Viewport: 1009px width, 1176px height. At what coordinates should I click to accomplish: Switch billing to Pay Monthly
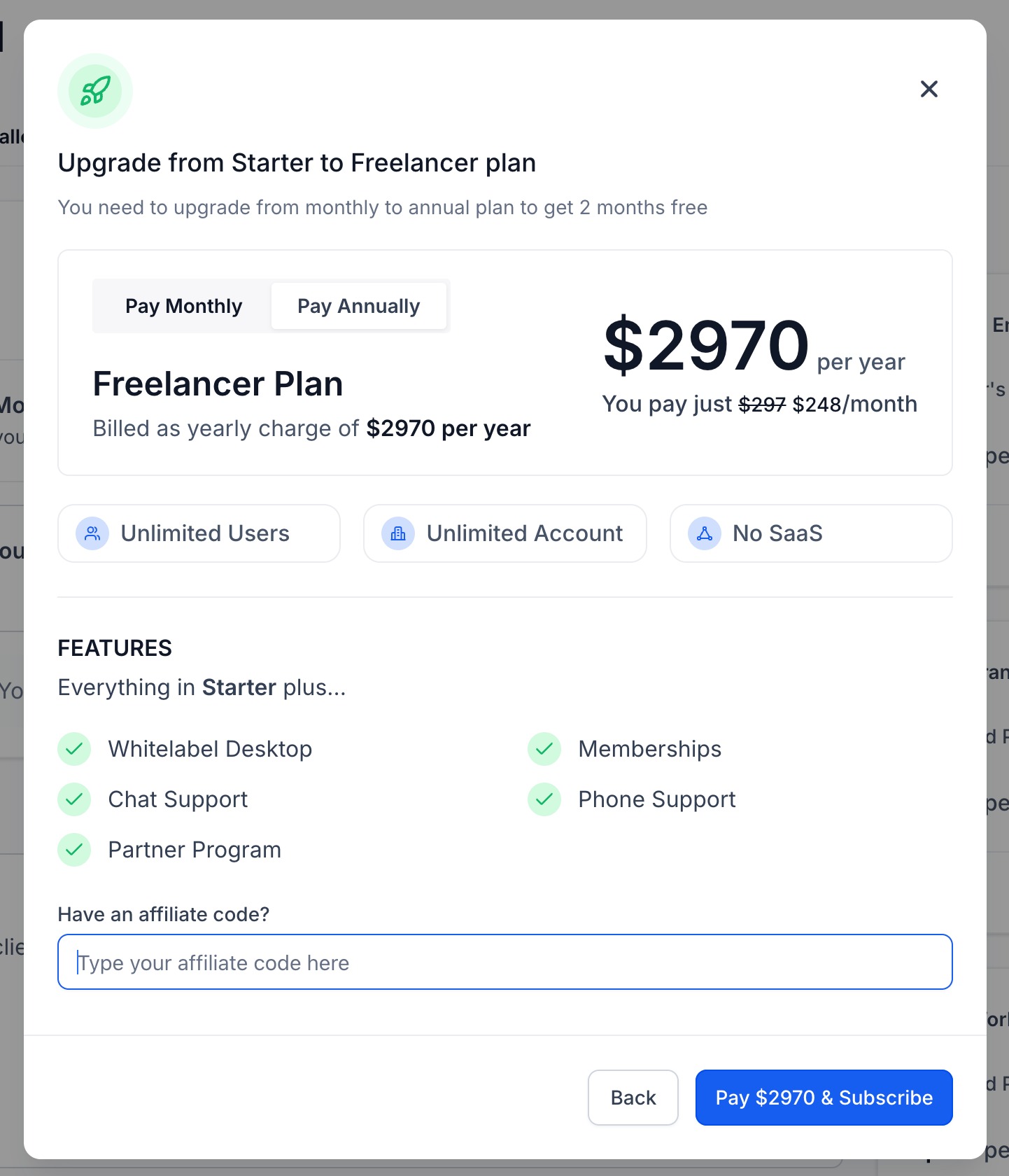pos(183,306)
